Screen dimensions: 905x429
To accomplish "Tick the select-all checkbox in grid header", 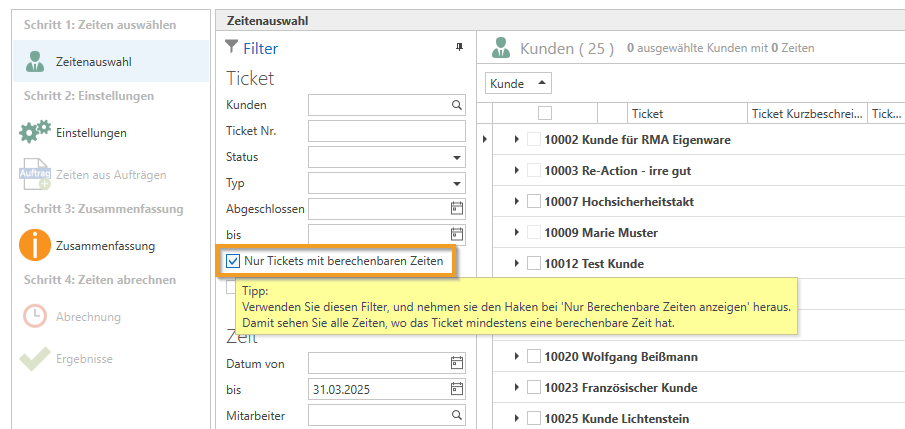I will coord(545,114).
